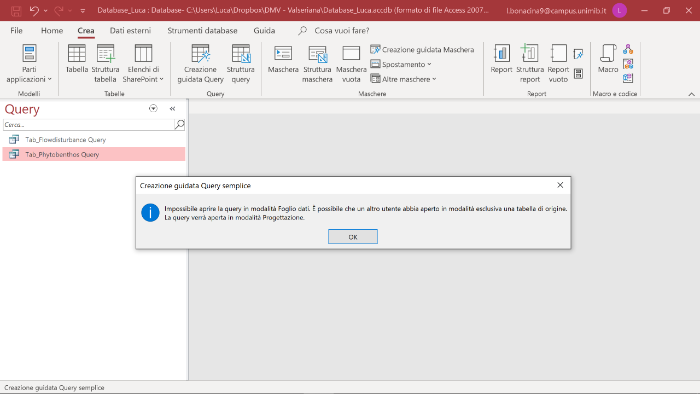Select the Crea ribbon tab
The image size is (700, 394).
pos(86,30)
